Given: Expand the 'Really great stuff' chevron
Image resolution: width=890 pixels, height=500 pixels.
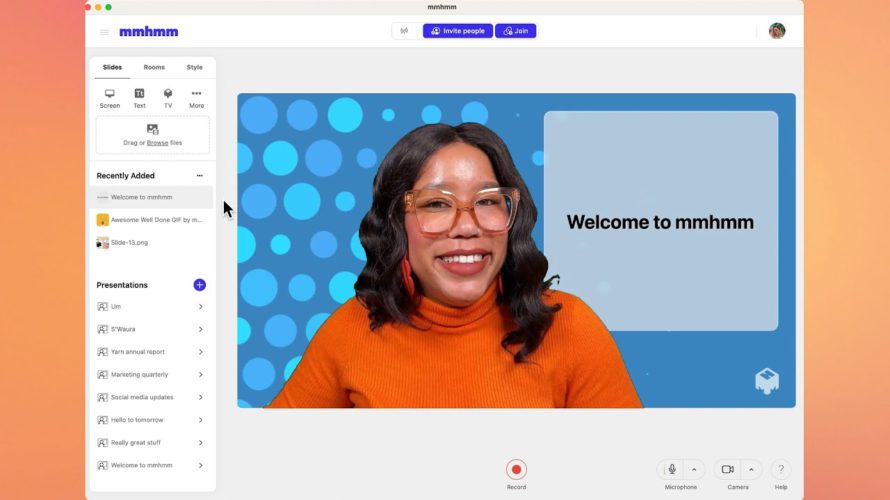Looking at the screenshot, I should point(200,443).
